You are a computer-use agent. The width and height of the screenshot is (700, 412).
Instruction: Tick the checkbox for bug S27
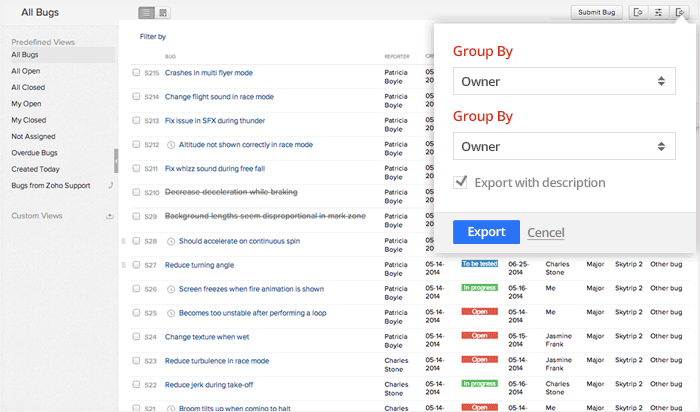(x=136, y=265)
